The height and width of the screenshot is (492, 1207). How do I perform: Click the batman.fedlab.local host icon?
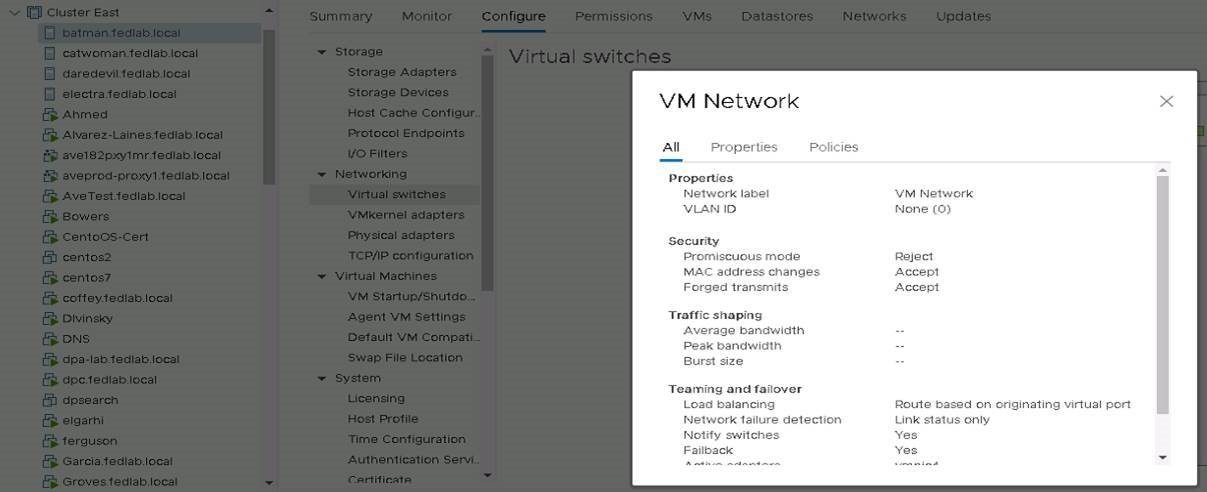point(50,33)
